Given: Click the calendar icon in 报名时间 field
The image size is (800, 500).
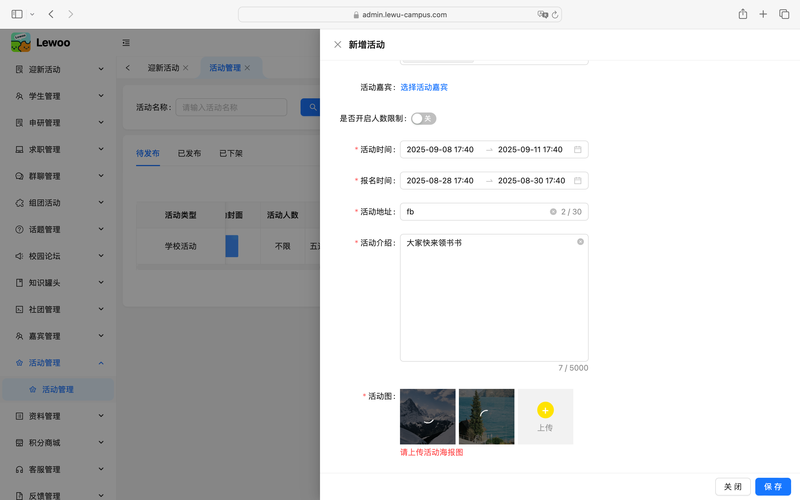Looking at the screenshot, I should tap(577, 181).
